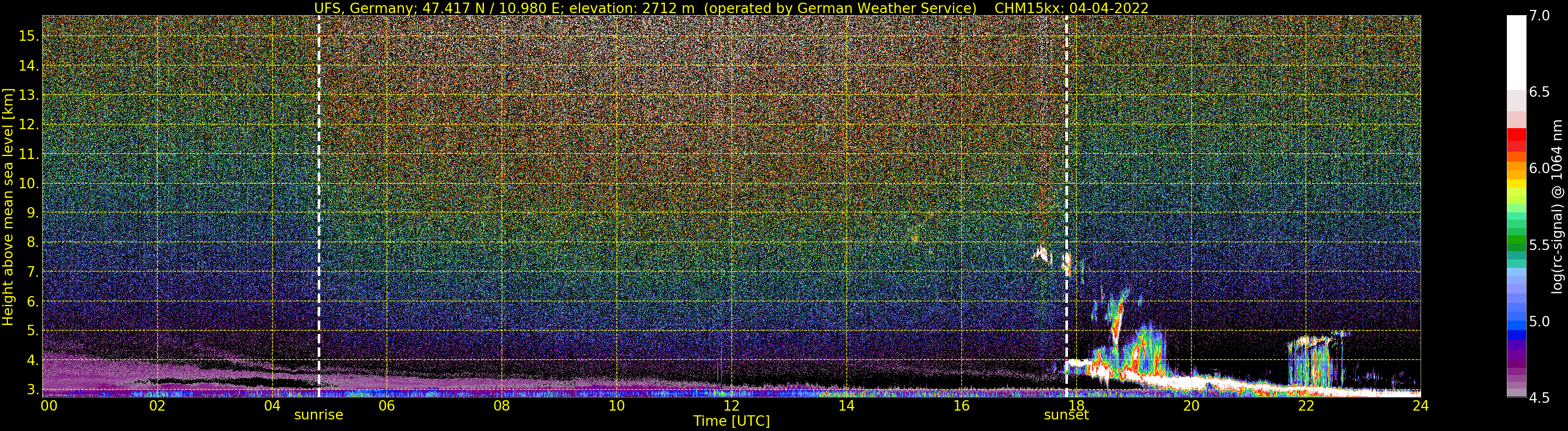Image resolution: width=1568 pixels, height=431 pixels.
Task: Click the "06" time tick label
Action: 387,406
